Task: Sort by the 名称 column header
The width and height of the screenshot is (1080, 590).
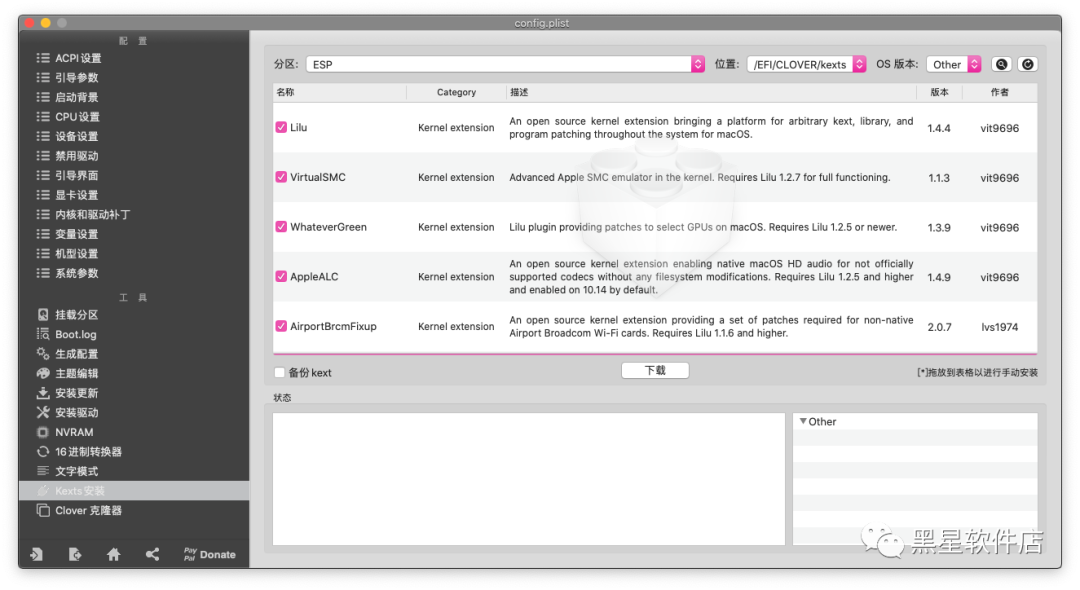Action: coord(340,92)
